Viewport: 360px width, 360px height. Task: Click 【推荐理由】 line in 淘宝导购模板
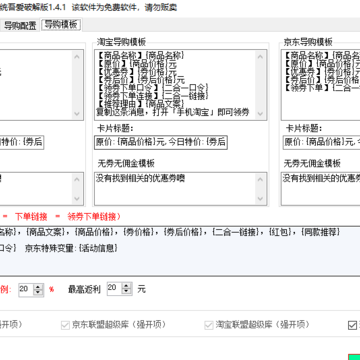point(141,104)
